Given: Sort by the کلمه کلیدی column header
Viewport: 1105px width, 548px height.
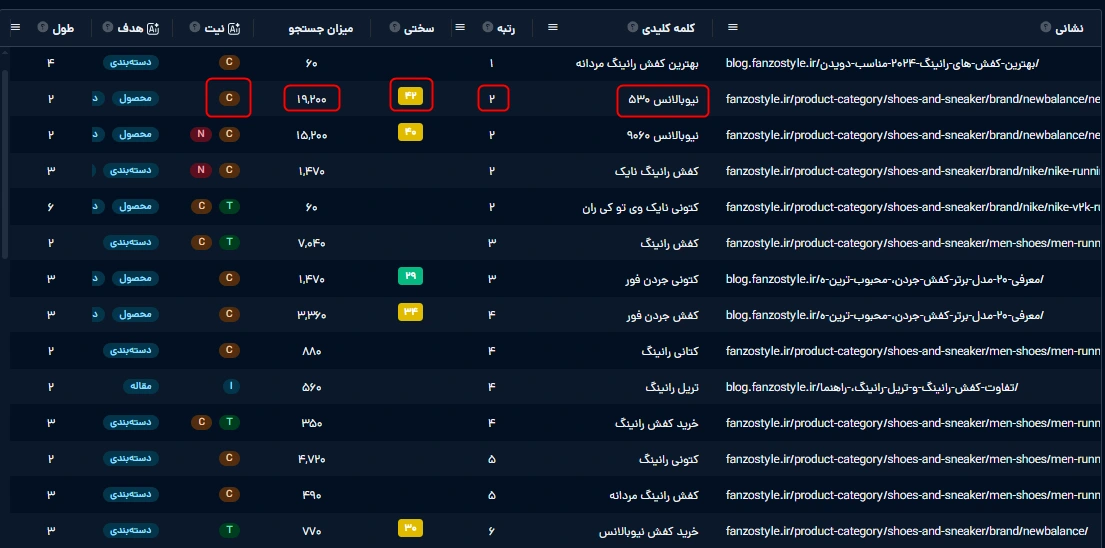Looking at the screenshot, I should tap(670, 28).
